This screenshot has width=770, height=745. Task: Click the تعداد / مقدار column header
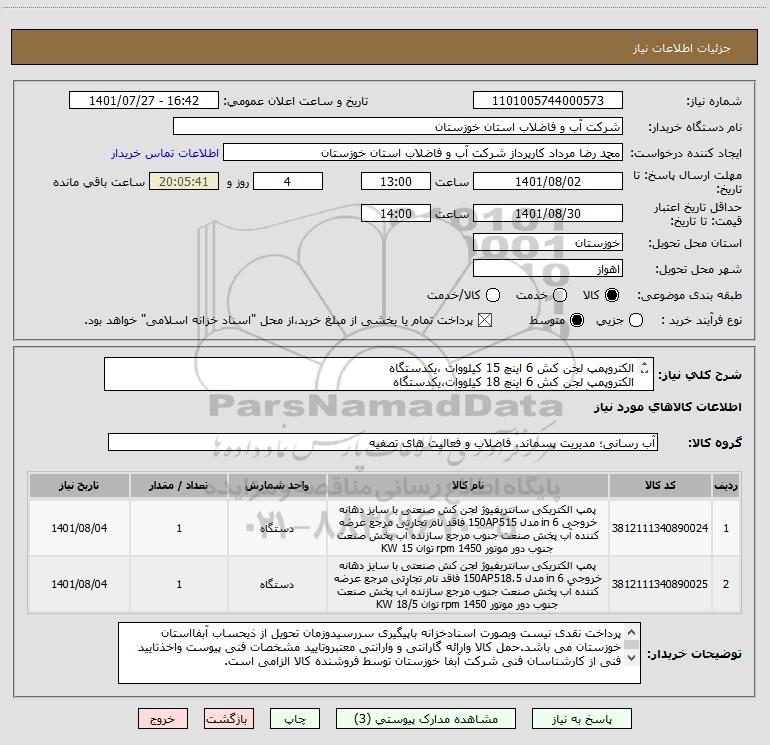coord(179,485)
